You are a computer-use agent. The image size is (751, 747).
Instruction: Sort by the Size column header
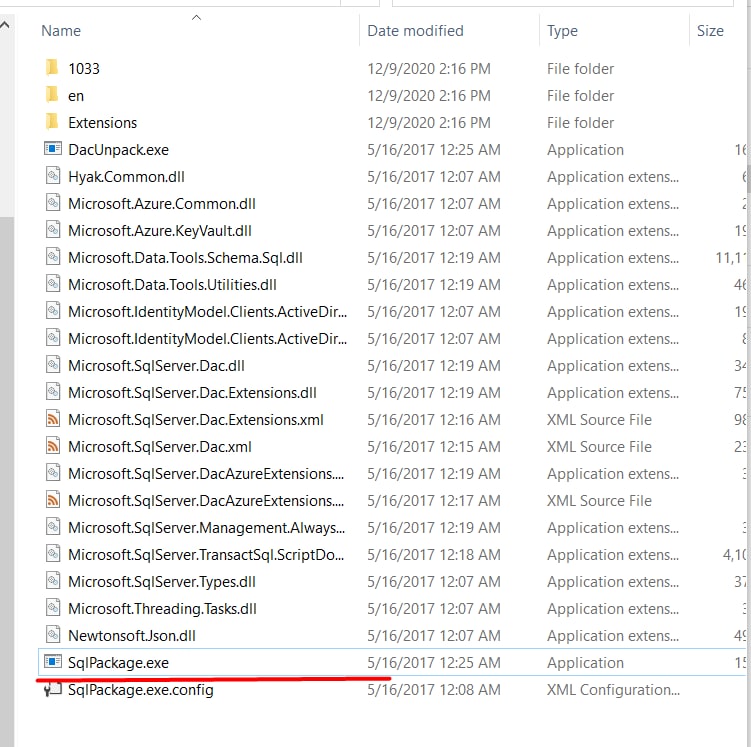[x=710, y=31]
